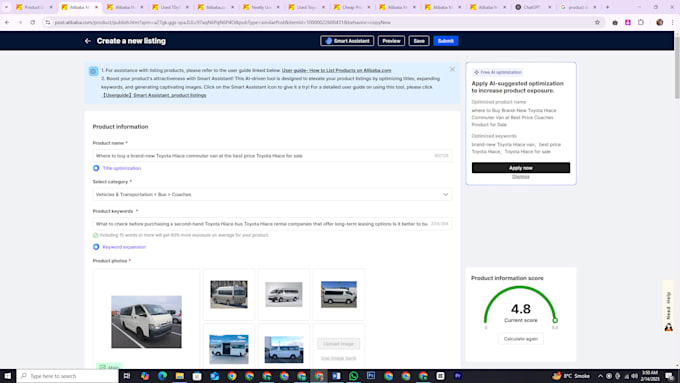
Task: Click the Title optimization icon
Action: tap(96, 168)
